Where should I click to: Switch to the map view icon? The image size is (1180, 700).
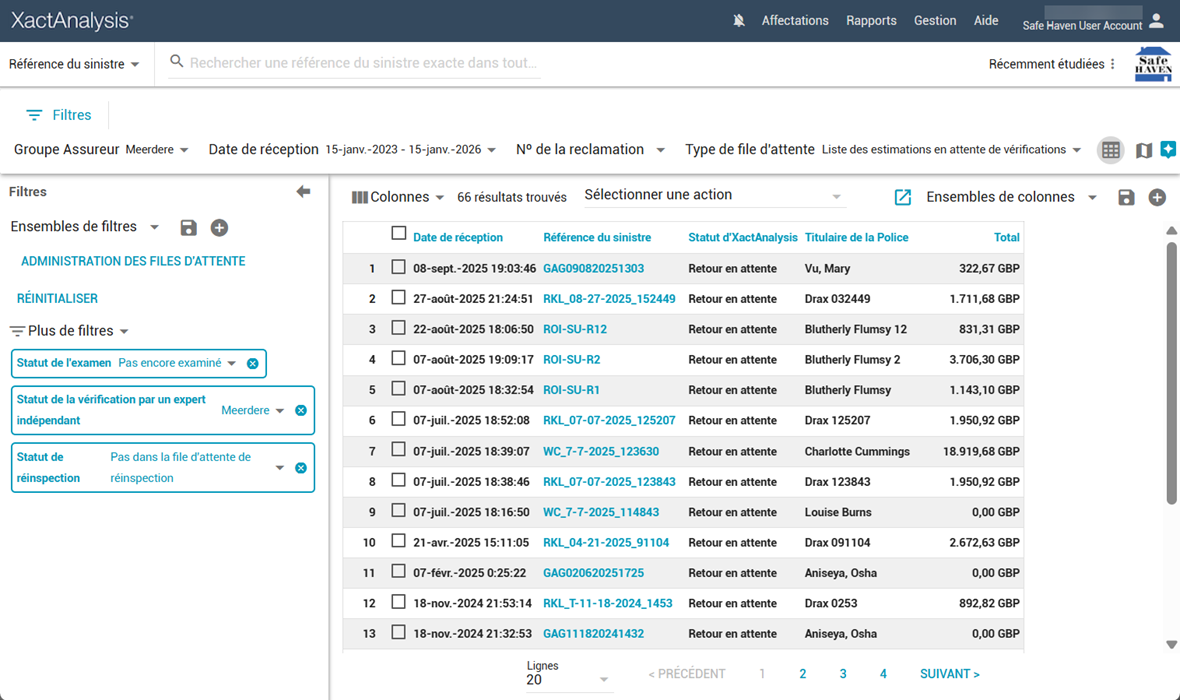[1144, 150]
